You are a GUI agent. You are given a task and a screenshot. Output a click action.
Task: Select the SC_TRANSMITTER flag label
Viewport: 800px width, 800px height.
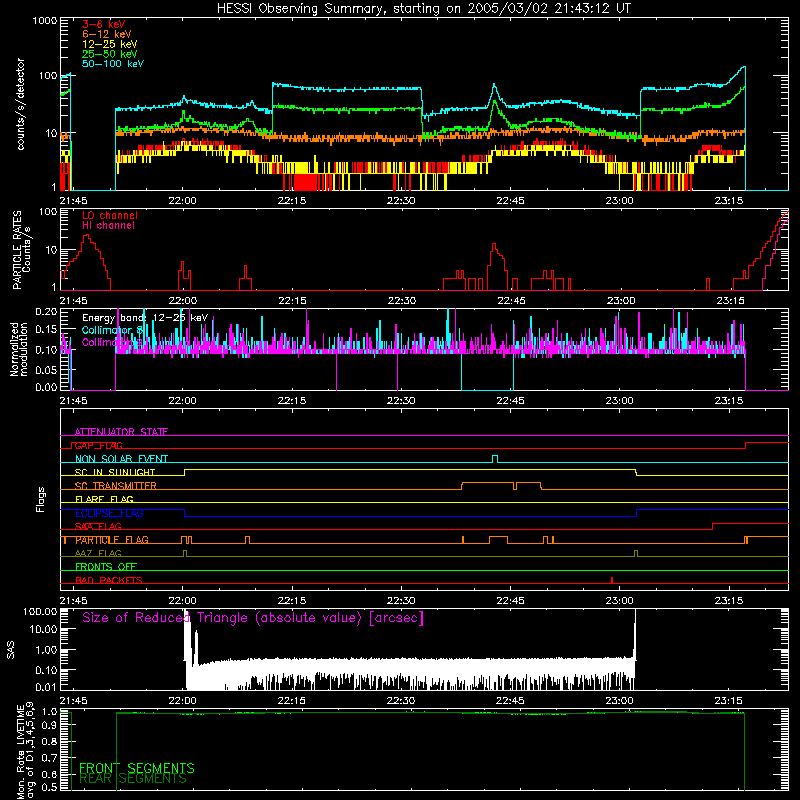coord(116,486)
